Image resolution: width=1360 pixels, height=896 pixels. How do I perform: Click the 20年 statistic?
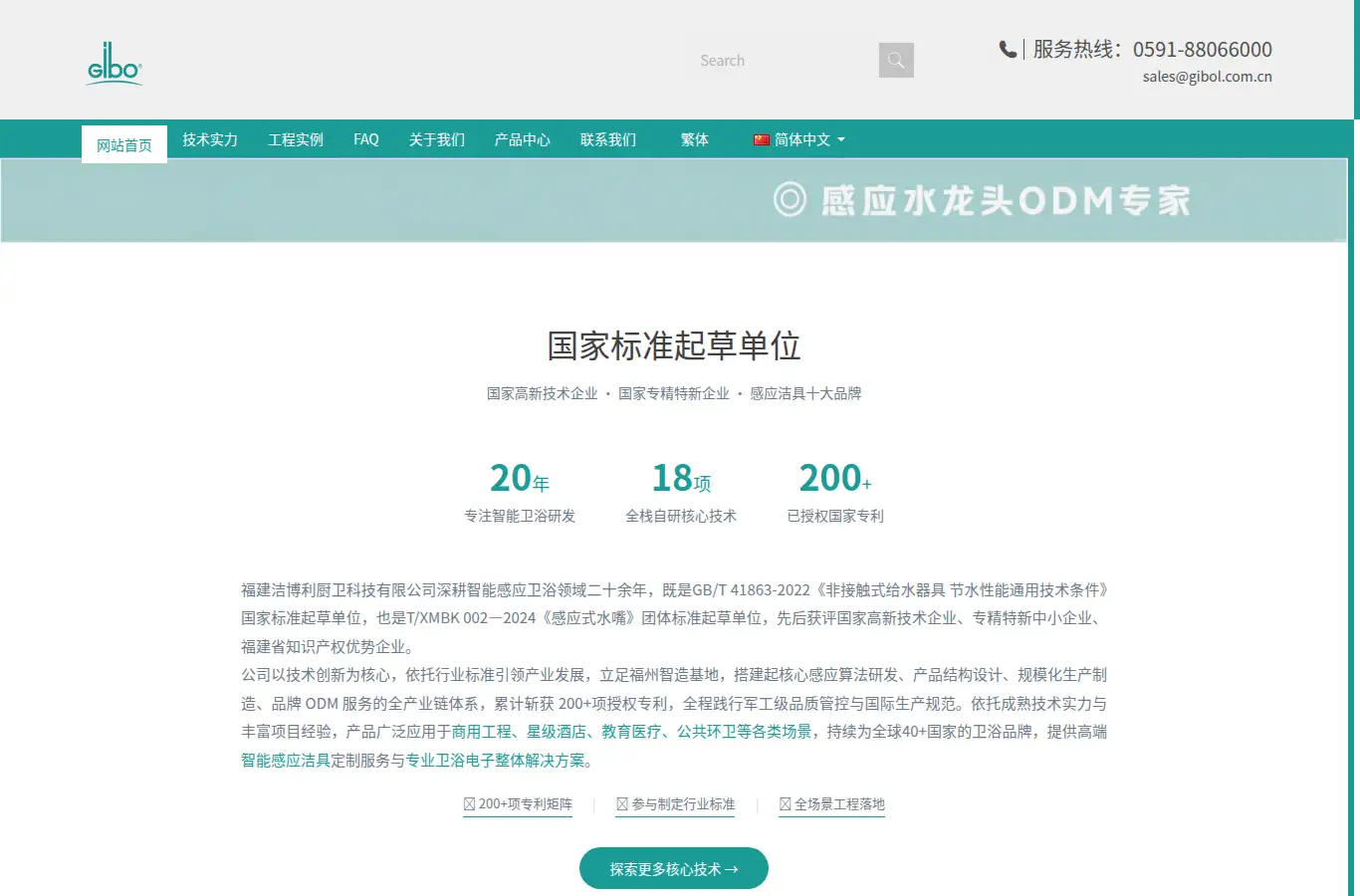520,479
